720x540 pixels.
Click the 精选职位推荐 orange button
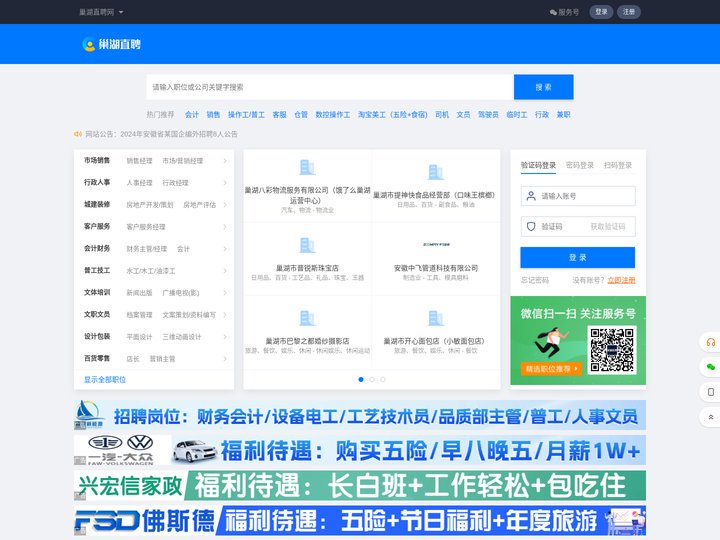click(551, 369)
